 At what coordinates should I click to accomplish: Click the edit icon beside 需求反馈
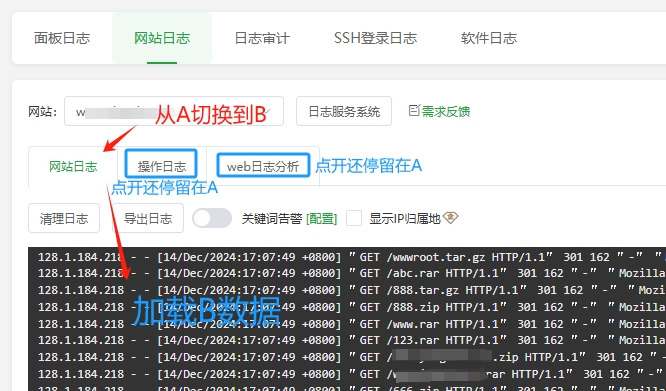(x=414, y=110)
